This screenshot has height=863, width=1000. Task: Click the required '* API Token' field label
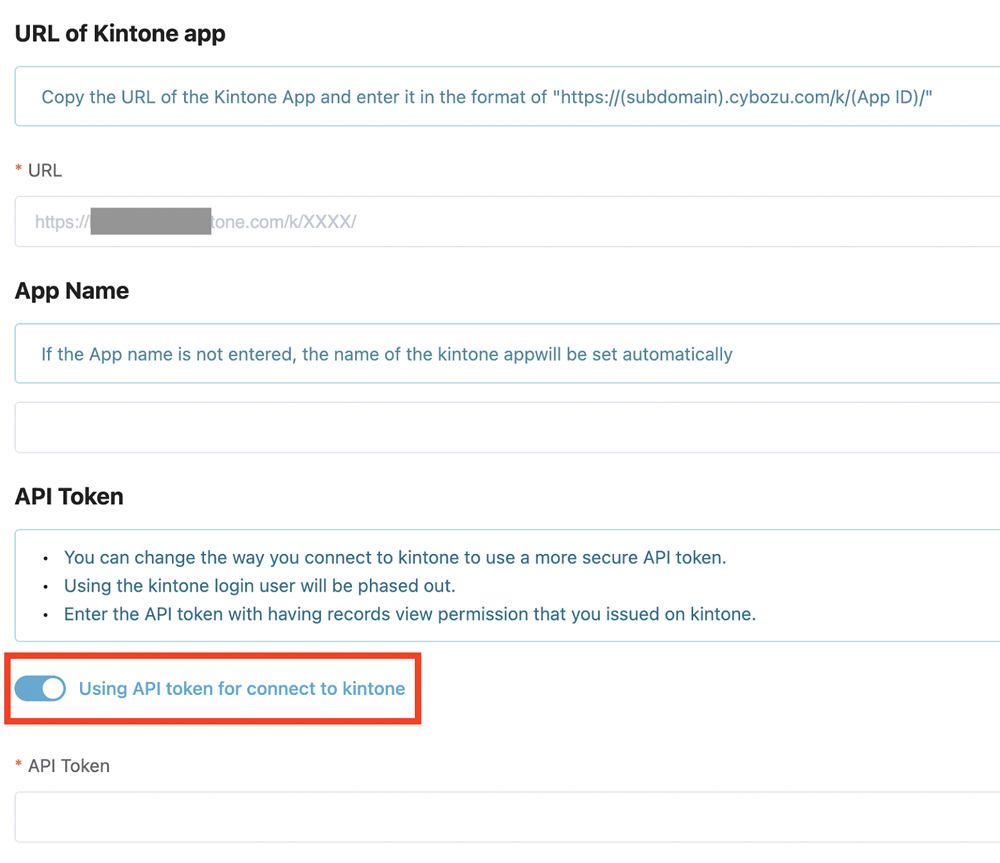click(x=62, y=765)
